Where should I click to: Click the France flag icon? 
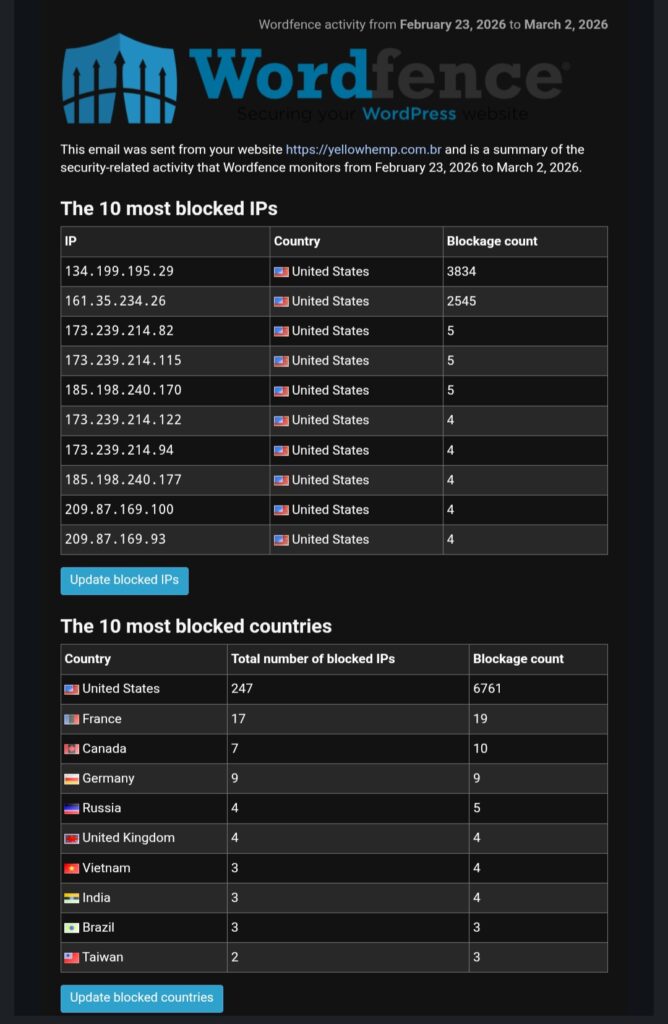click(71, 719)
